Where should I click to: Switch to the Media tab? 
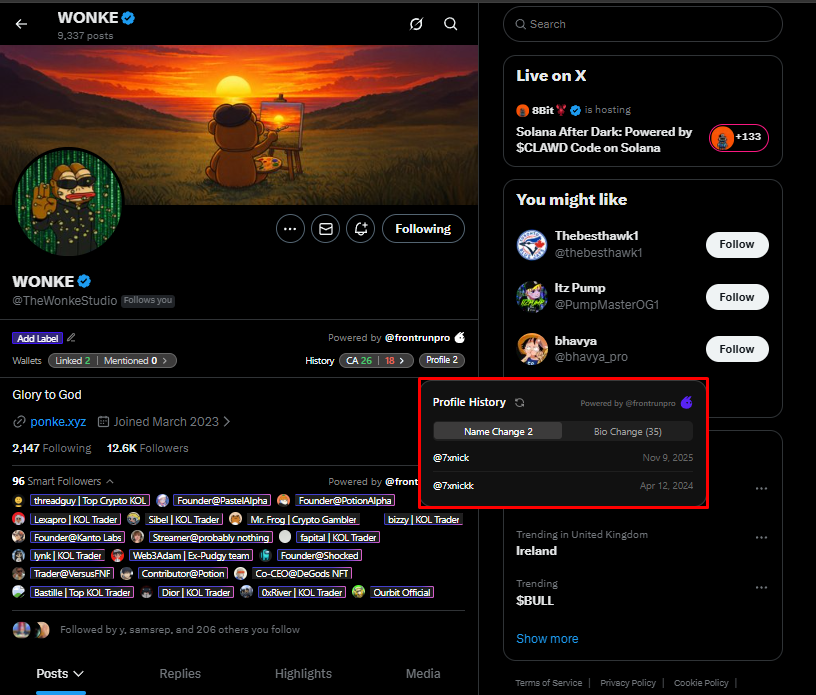tap(423, 674)
